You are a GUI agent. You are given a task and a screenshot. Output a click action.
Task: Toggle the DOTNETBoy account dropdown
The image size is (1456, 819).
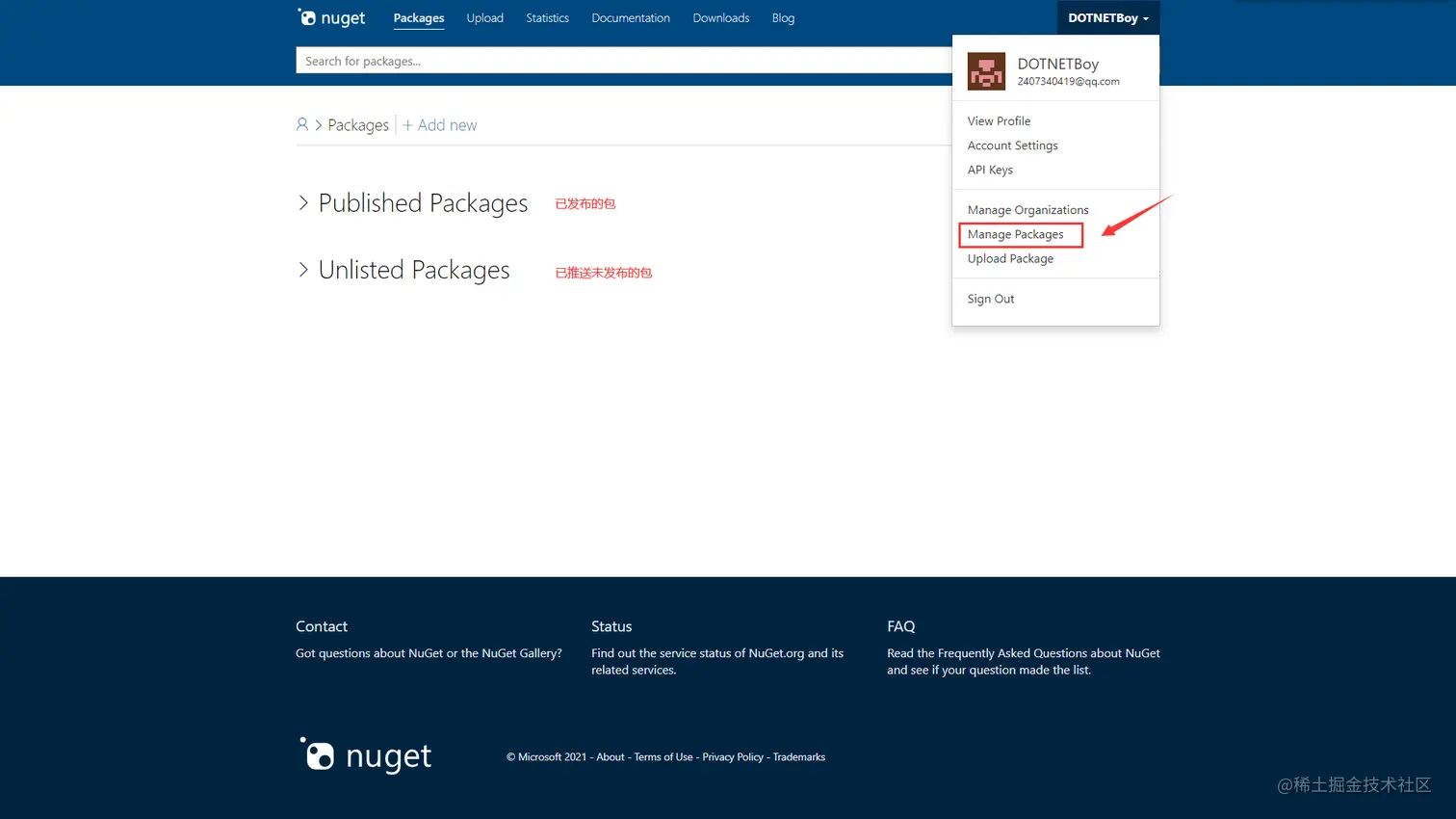pyautogui.click(x=1108, y=18)
